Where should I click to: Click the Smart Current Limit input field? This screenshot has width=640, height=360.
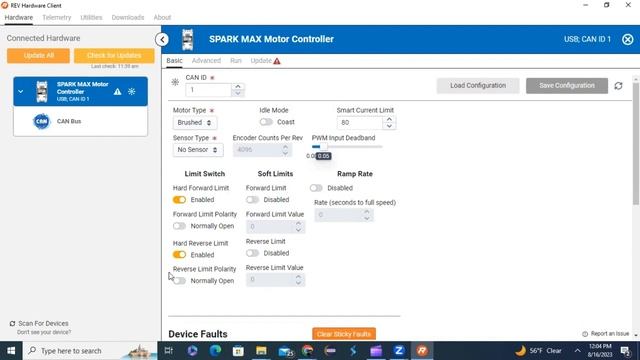click(x=360, y=122)
